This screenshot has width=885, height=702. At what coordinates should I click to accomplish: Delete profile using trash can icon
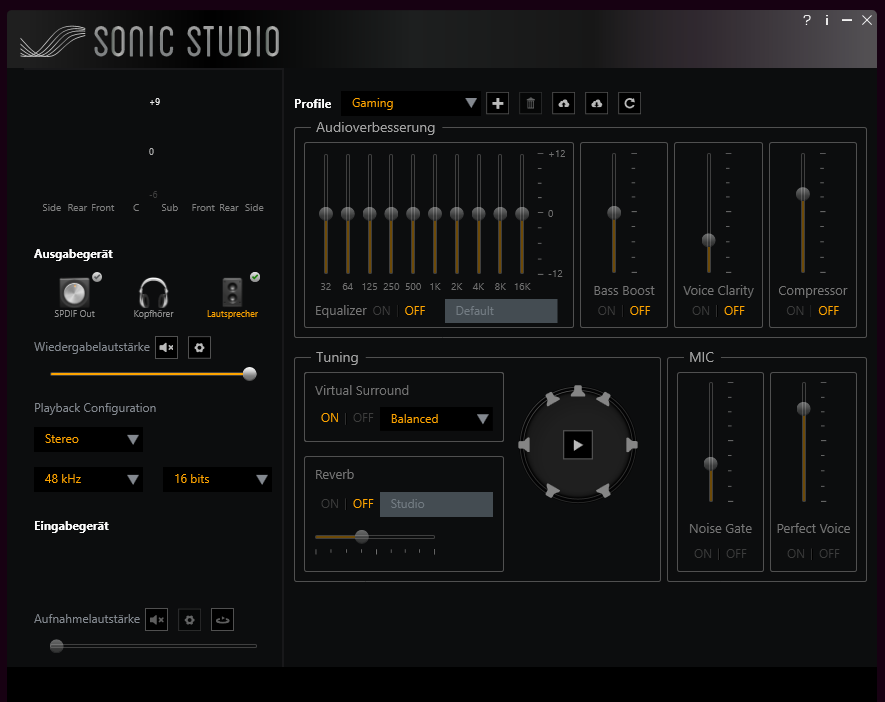[x=531, y=103]
